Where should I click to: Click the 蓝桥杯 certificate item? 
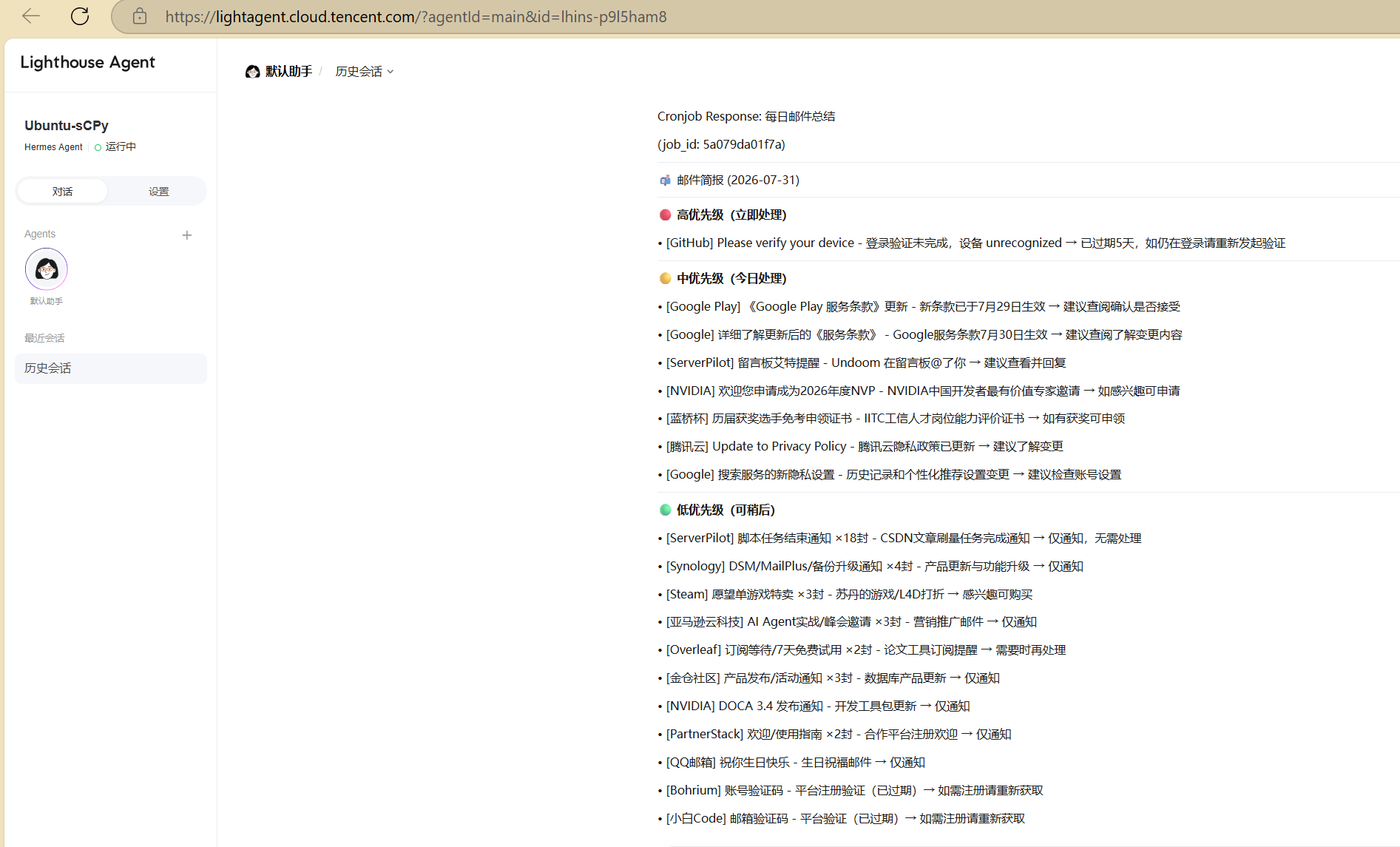coord(891,418)
